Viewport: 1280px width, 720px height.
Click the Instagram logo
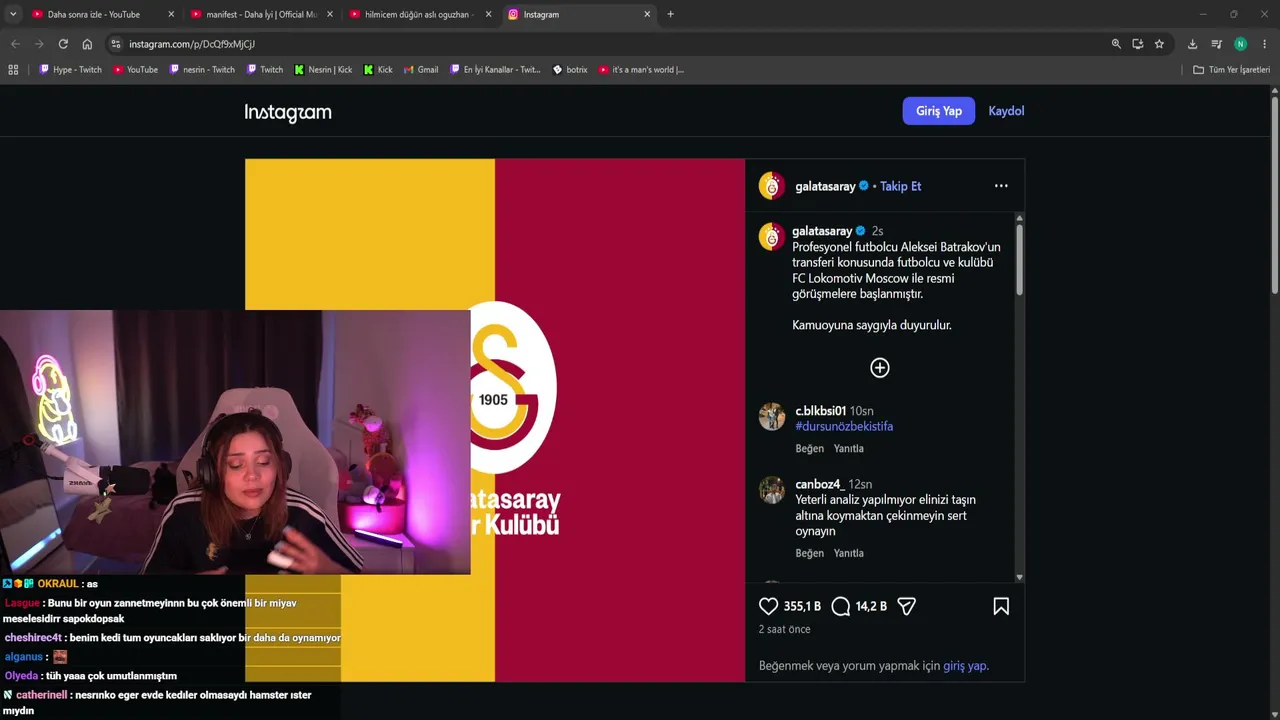[288, 112]
